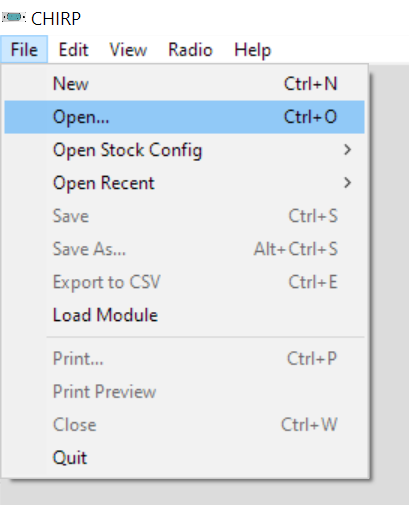Choose the Print Preview item
Viewport: 409px width, 505px height.
click(184, 392)
